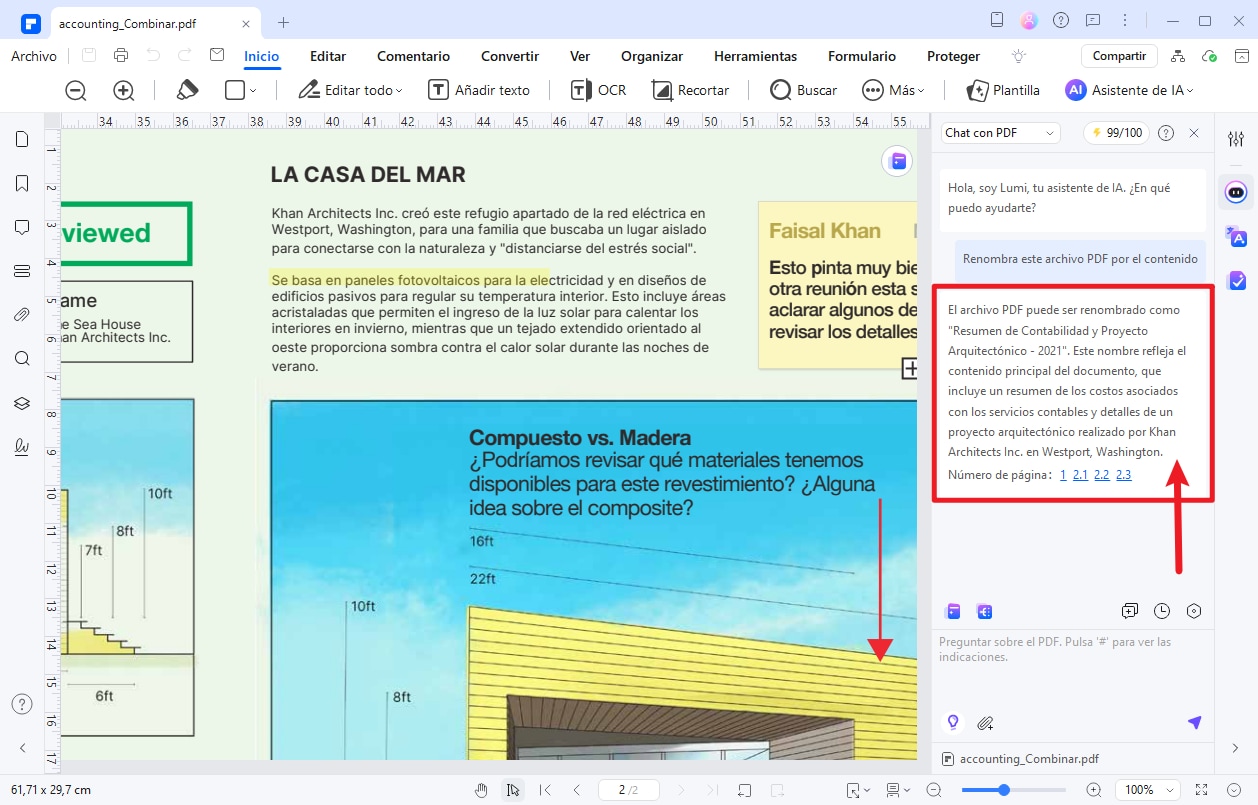Open page link 2.1 in the AI response
1258x805 pixels.
1080,475
